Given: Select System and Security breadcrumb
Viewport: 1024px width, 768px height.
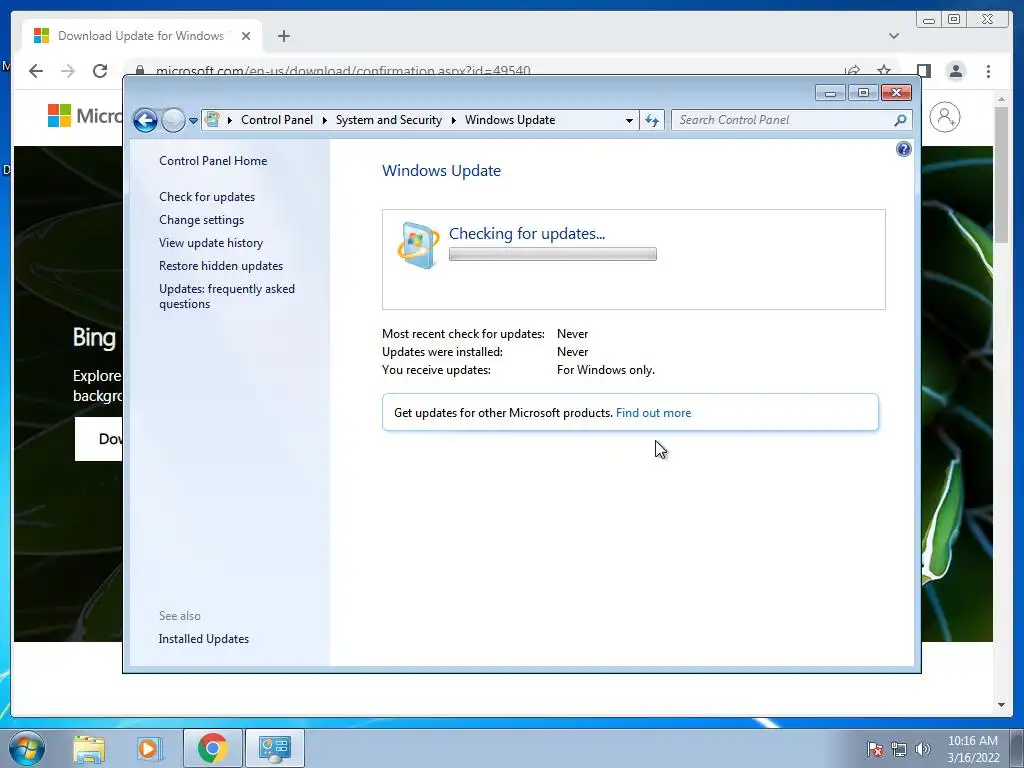Looking at the screenshot, I should pyautogui.click(x=389, y=120).
